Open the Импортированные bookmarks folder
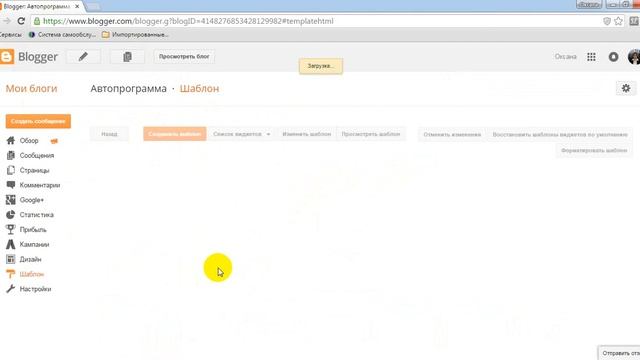Screen dimensions: 640x360 coord(135,35)
